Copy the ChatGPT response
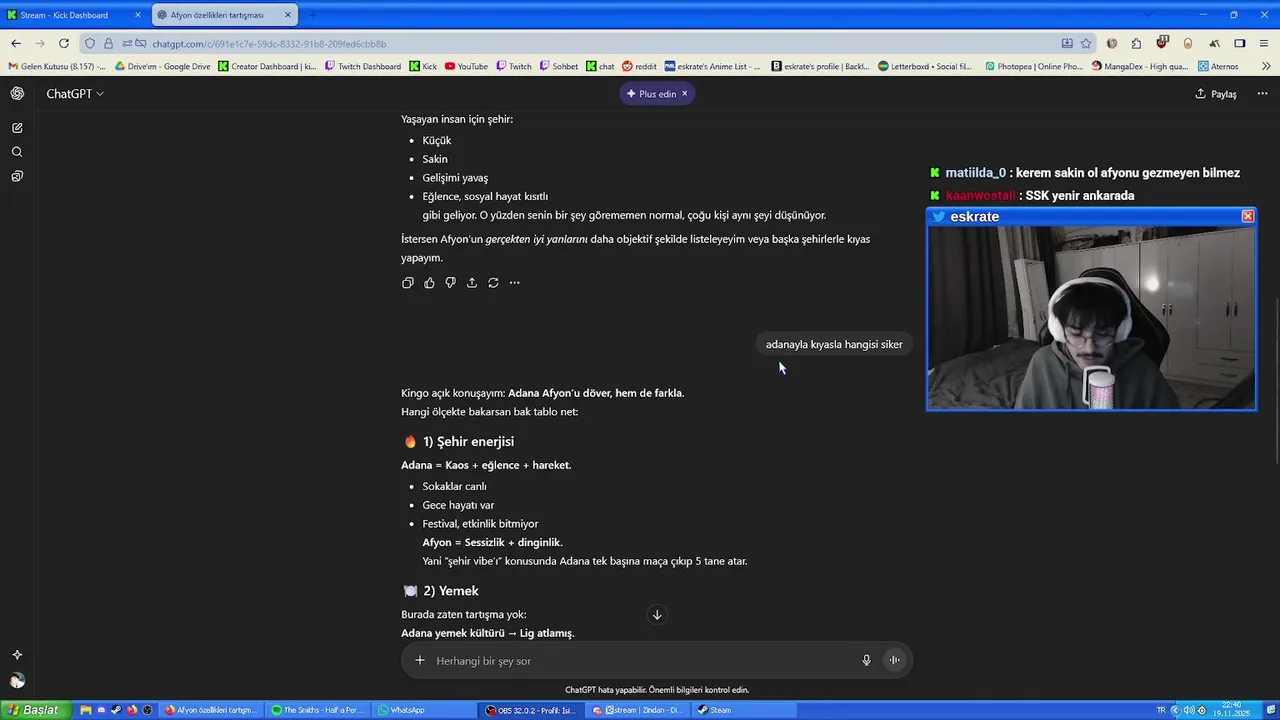Image resolution: width=1280 pixels, height=720 pixels. (408, 283)
